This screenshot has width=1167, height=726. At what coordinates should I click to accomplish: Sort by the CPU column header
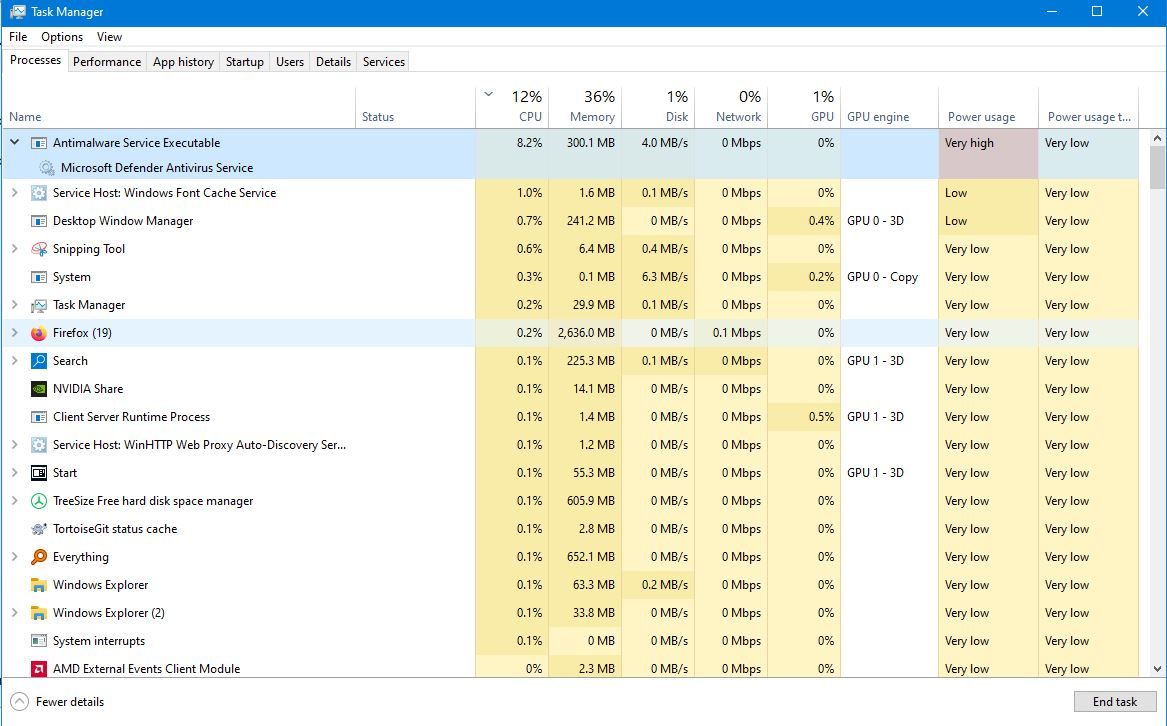512,107
